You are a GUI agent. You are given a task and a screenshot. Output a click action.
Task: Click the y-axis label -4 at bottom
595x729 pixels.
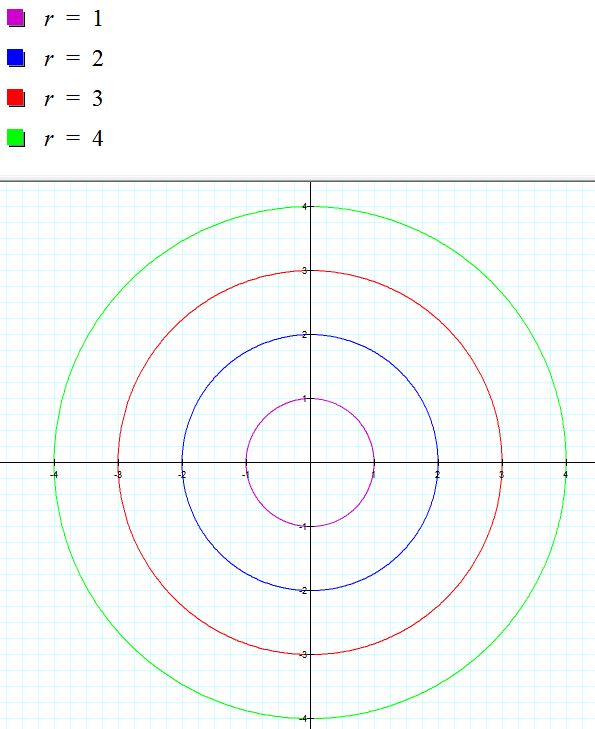point(303,719)
